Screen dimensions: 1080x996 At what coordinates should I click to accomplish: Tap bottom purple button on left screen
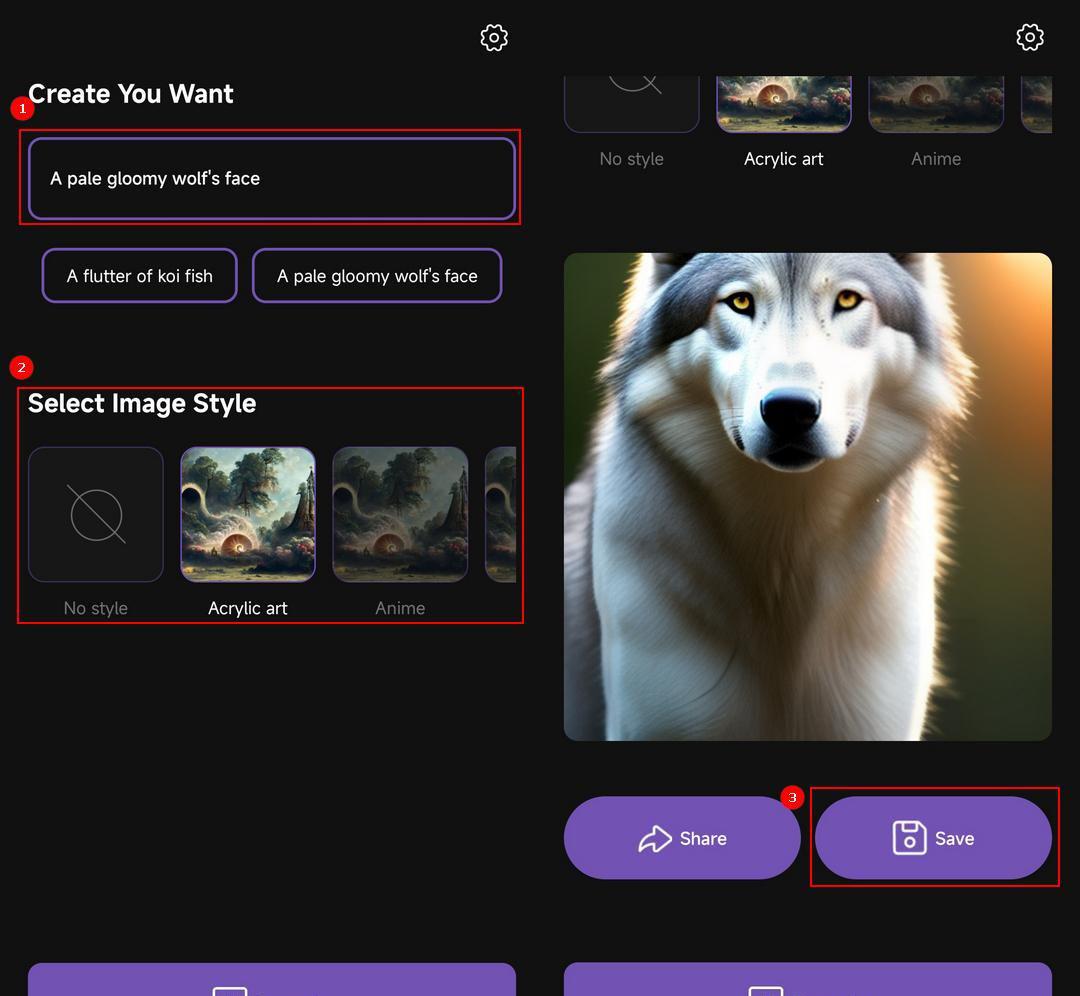click(x=271, y=979)
